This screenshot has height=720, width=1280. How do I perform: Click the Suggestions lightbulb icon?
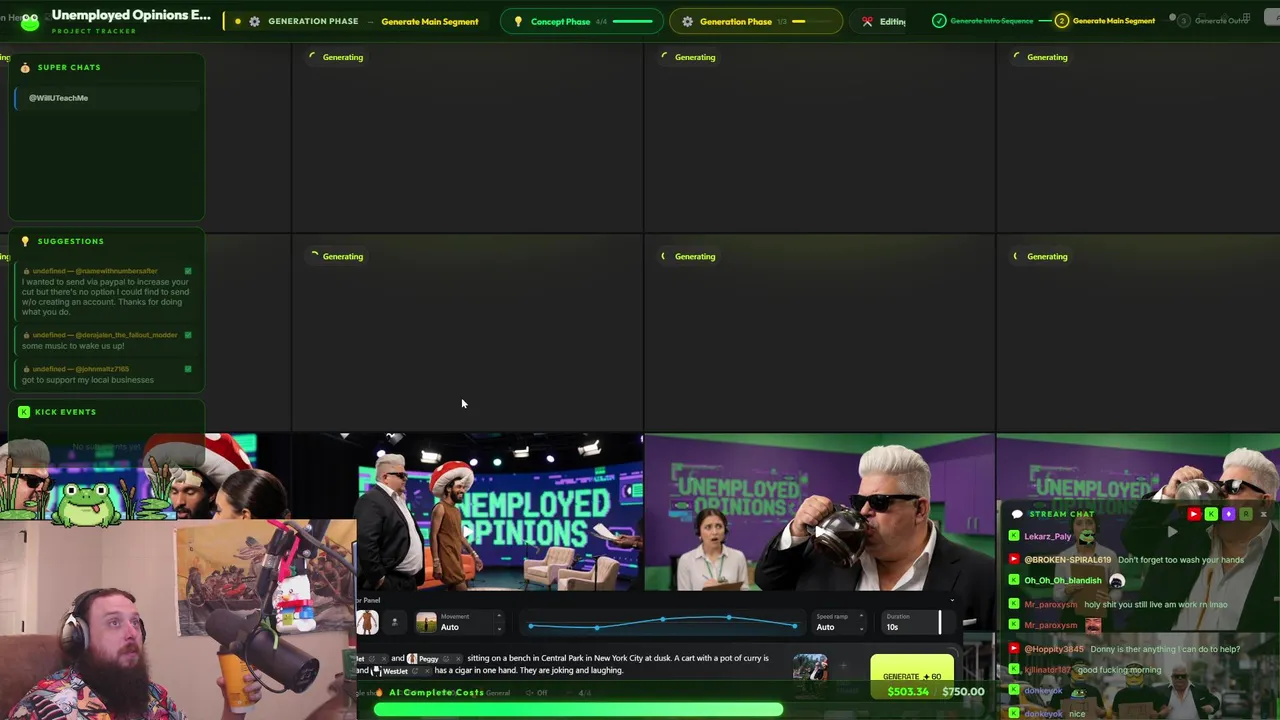25,241
